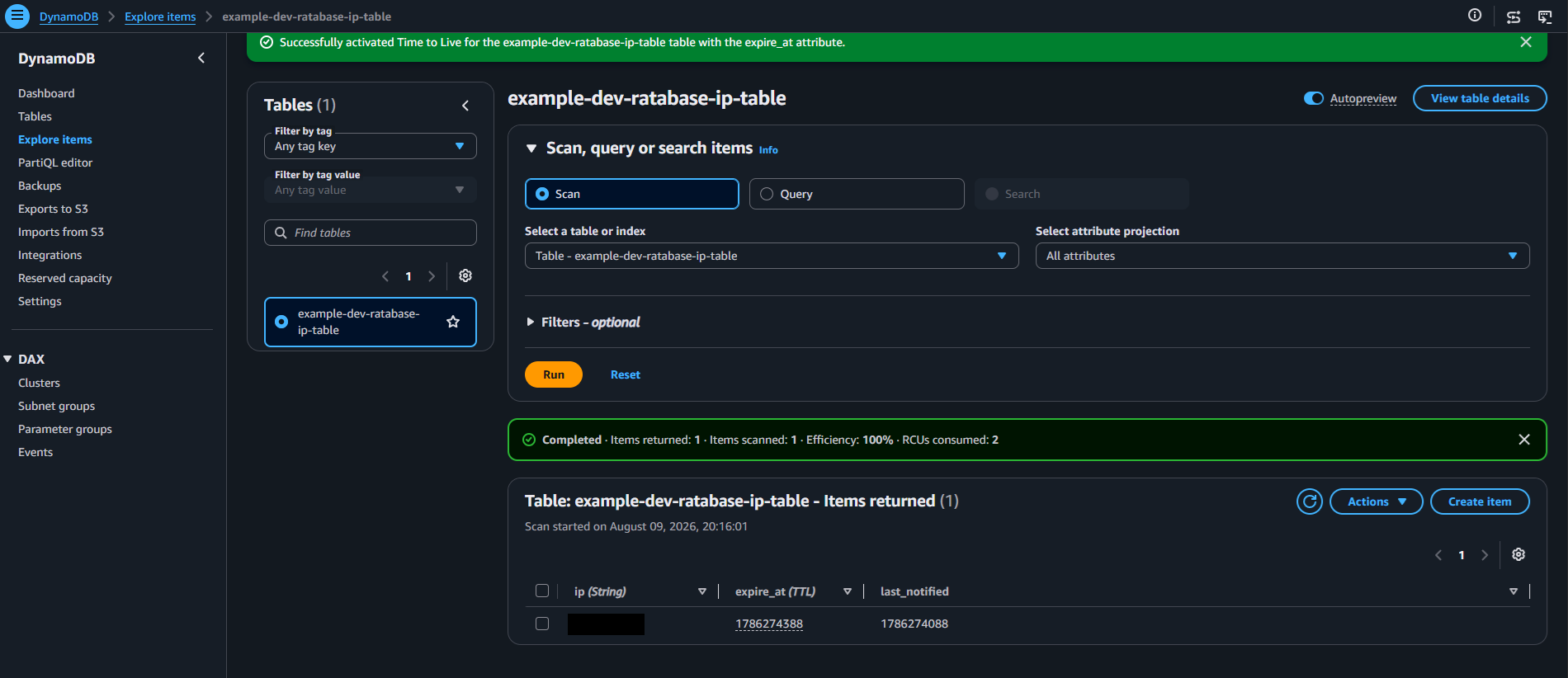
Task: Open Integrations in side navigation
Action: pyautogui.click(x=50, y=255)
